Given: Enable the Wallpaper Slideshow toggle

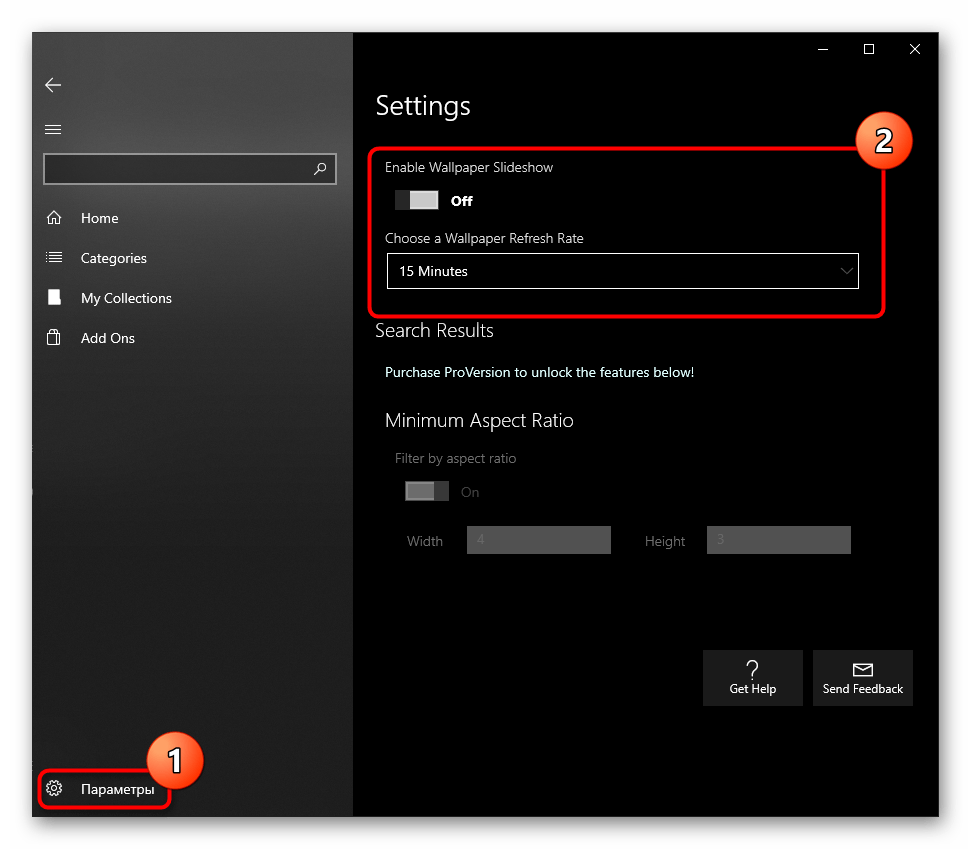Looking at the screenshot, I should click(x=417, y=200).
